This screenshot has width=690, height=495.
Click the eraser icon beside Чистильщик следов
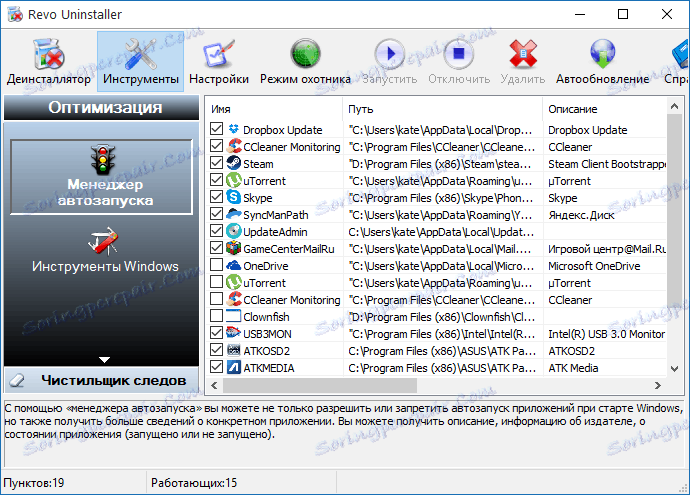click(18, 380)
